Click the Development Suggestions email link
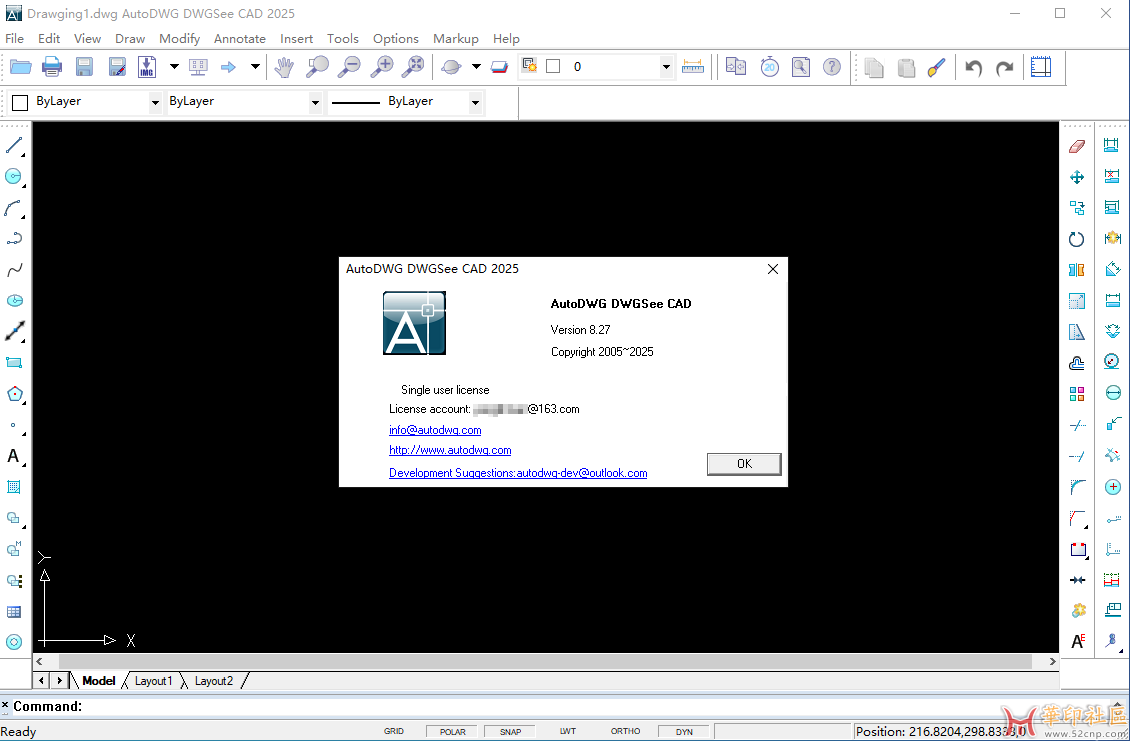Viewport: 1130px width, 741px height. (518, 473)
